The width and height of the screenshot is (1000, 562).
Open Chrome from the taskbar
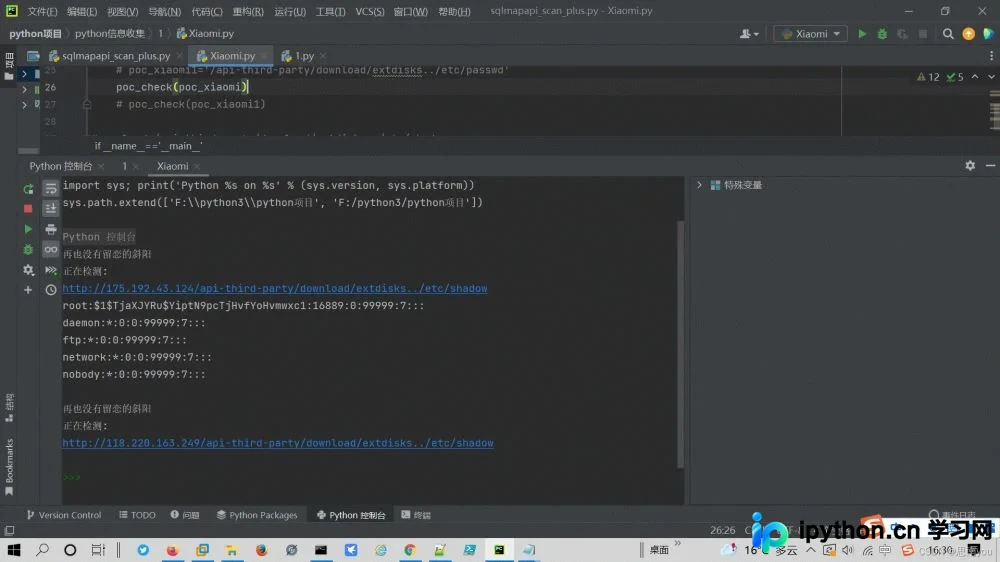(409, 550)
